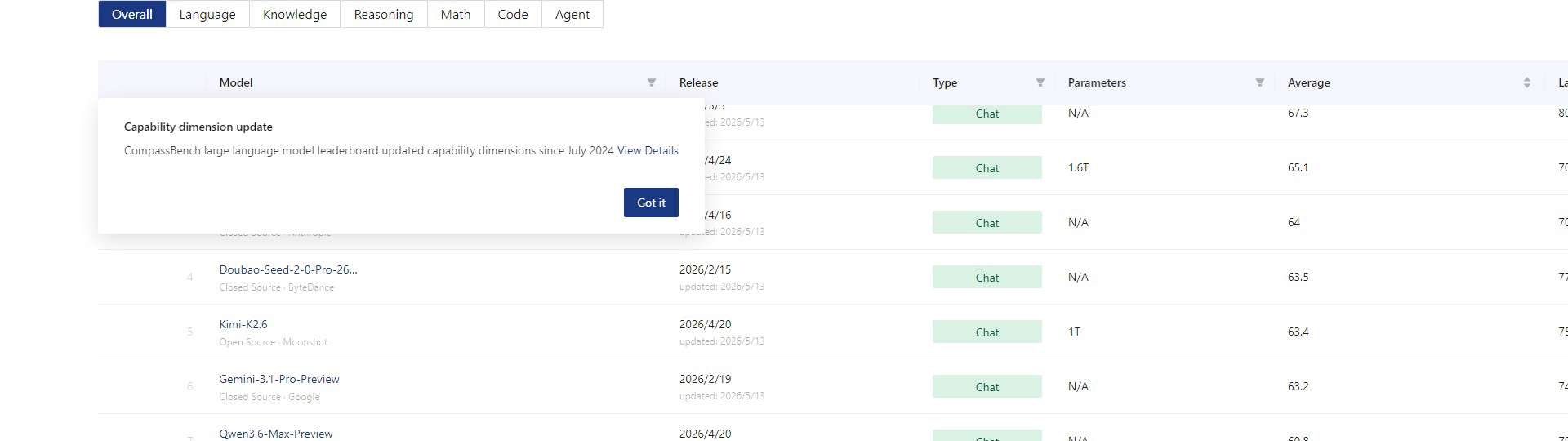Click the 64 average score

1294,222
